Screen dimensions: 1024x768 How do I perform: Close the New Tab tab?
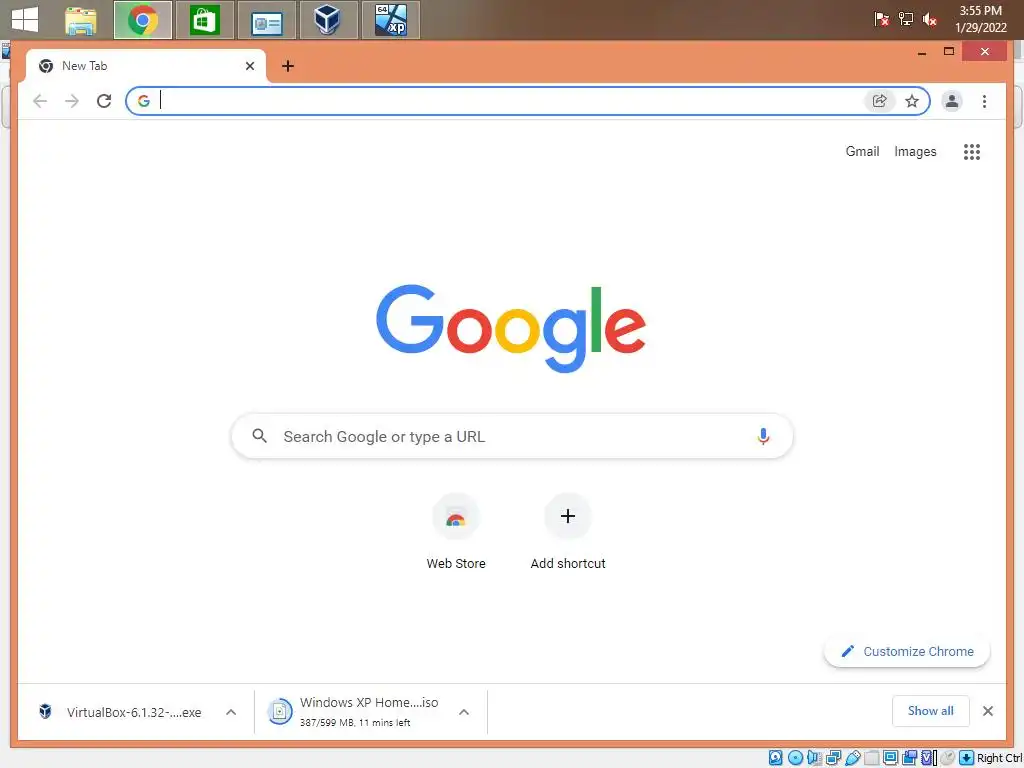point(249,66)
